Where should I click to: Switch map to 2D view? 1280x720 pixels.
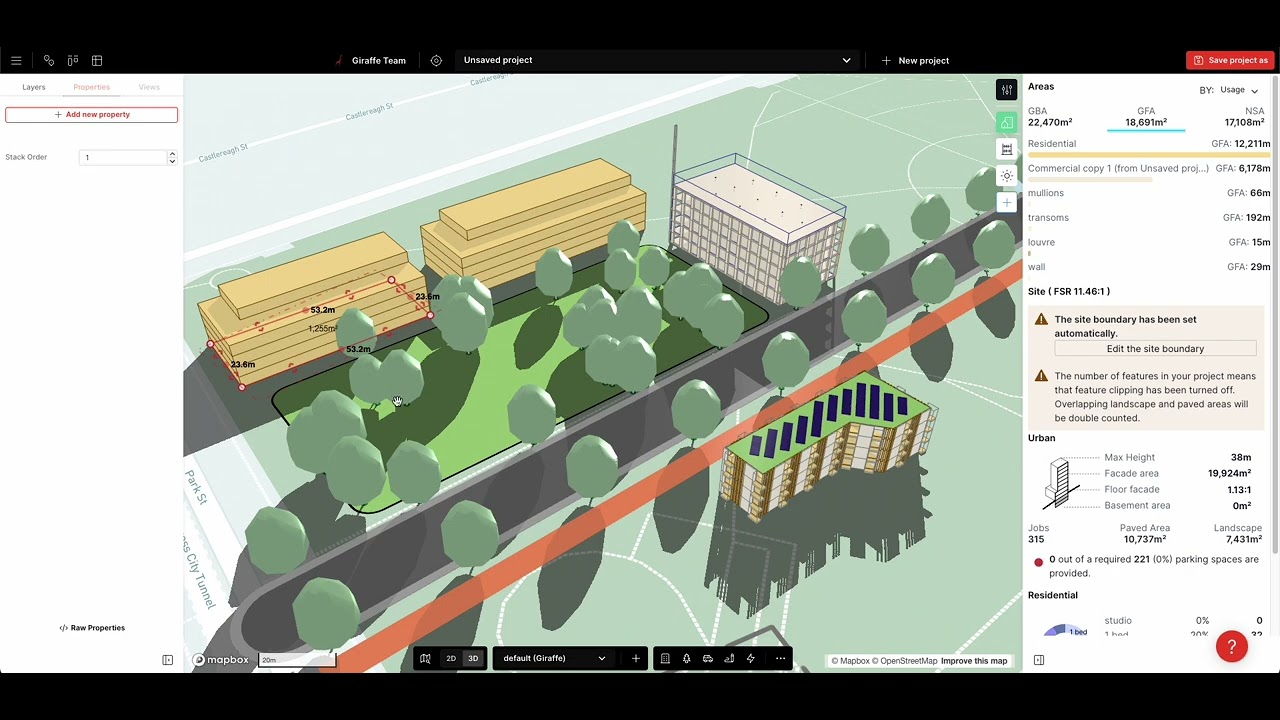(451, 658)
